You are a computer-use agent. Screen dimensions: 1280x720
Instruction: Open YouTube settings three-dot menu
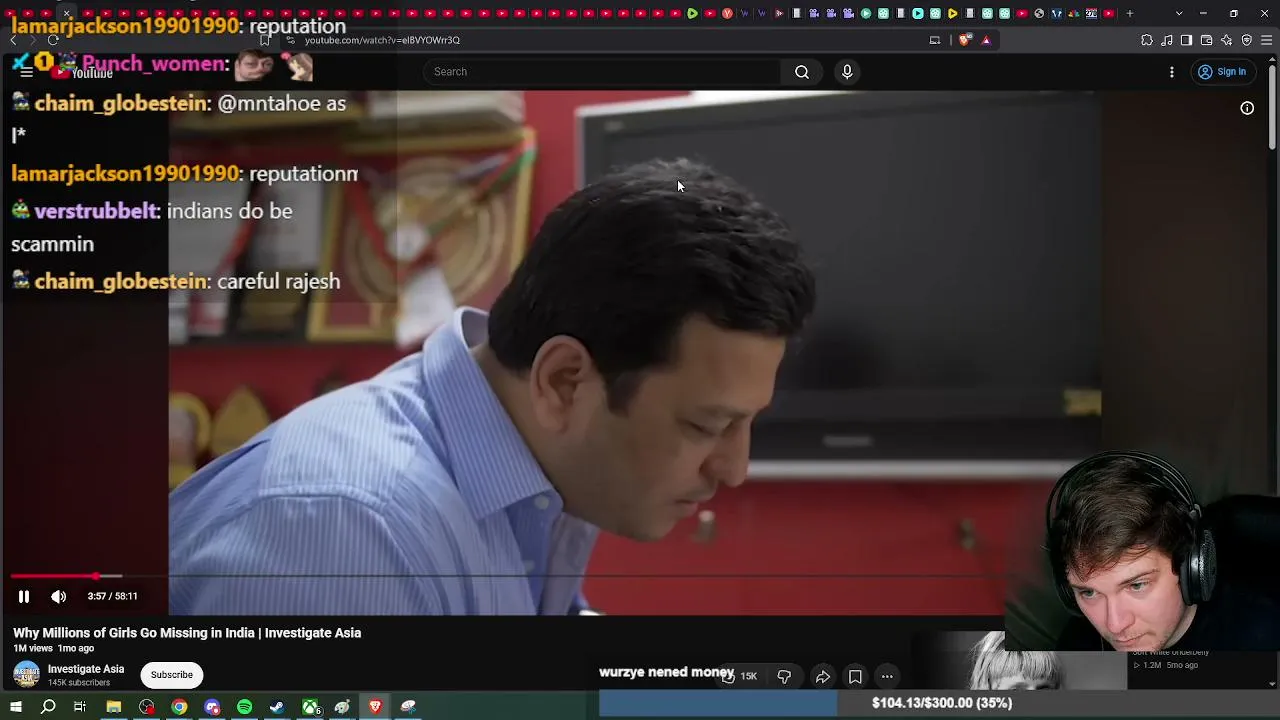[x=1172, y=72]
